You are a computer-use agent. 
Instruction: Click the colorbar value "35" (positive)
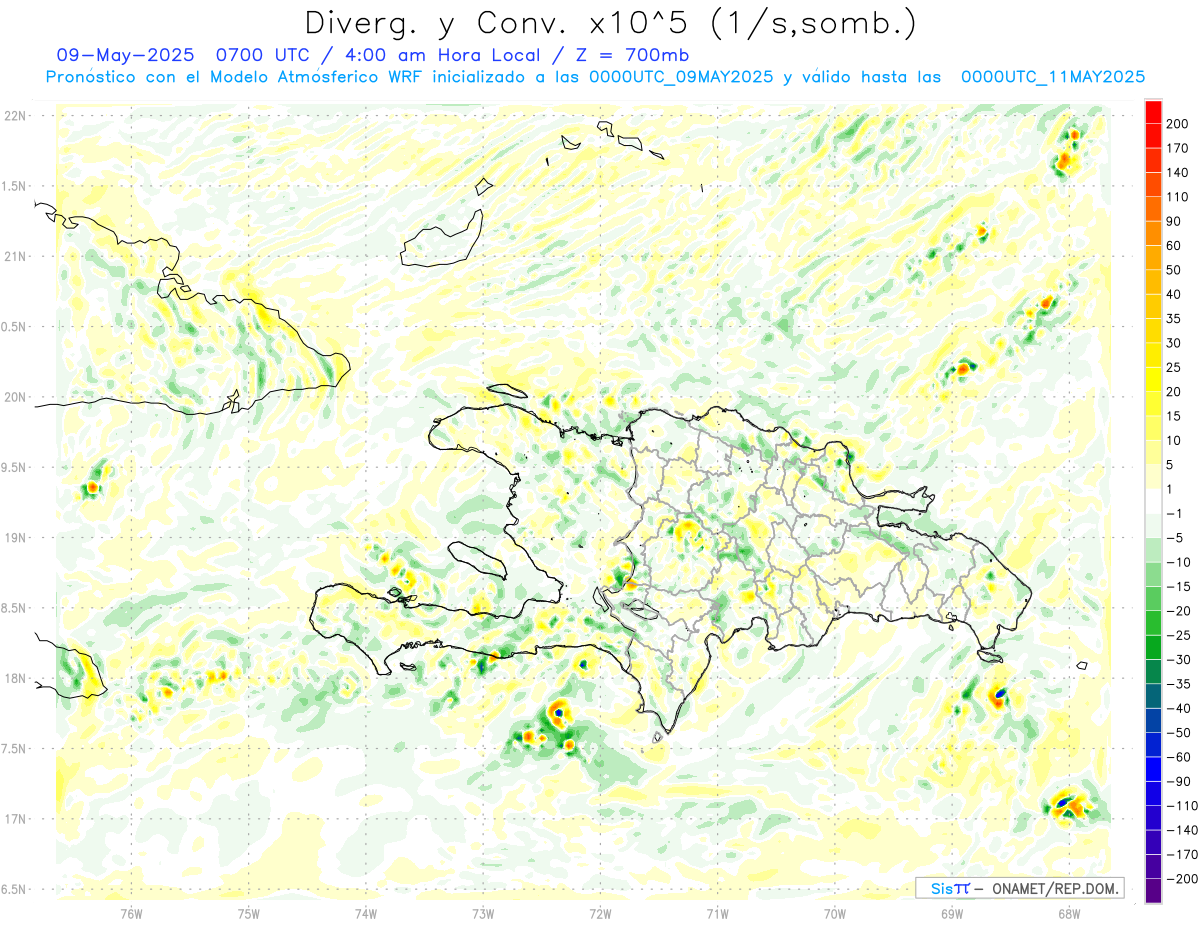click(x=1173, y=319)
